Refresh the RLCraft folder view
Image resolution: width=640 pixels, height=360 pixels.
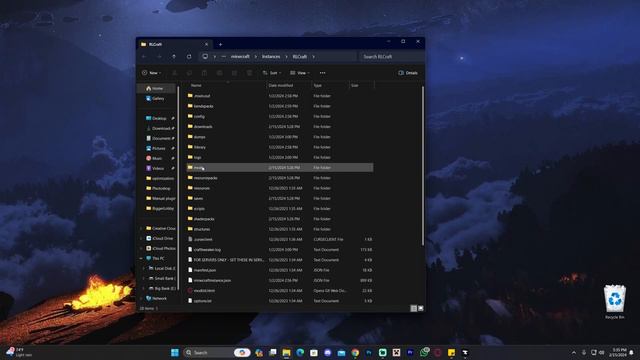(189, 57)
